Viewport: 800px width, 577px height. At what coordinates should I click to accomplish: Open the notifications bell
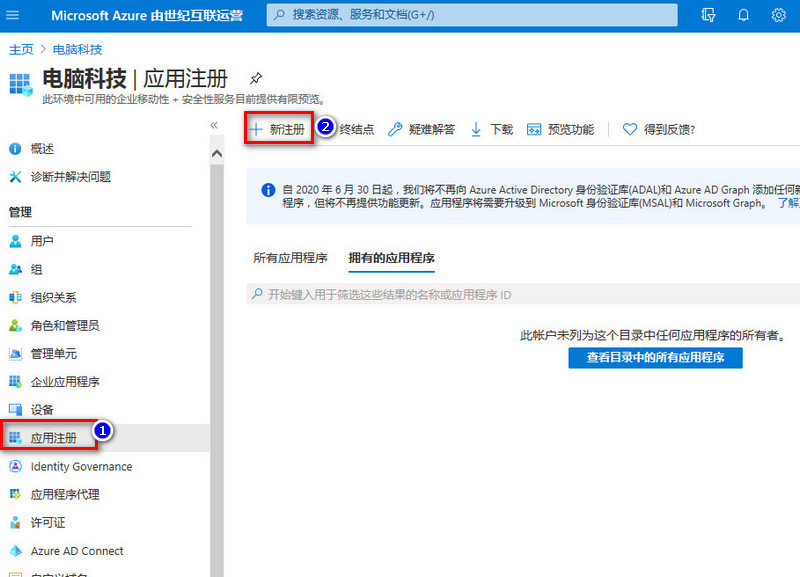tap(743, 15)
